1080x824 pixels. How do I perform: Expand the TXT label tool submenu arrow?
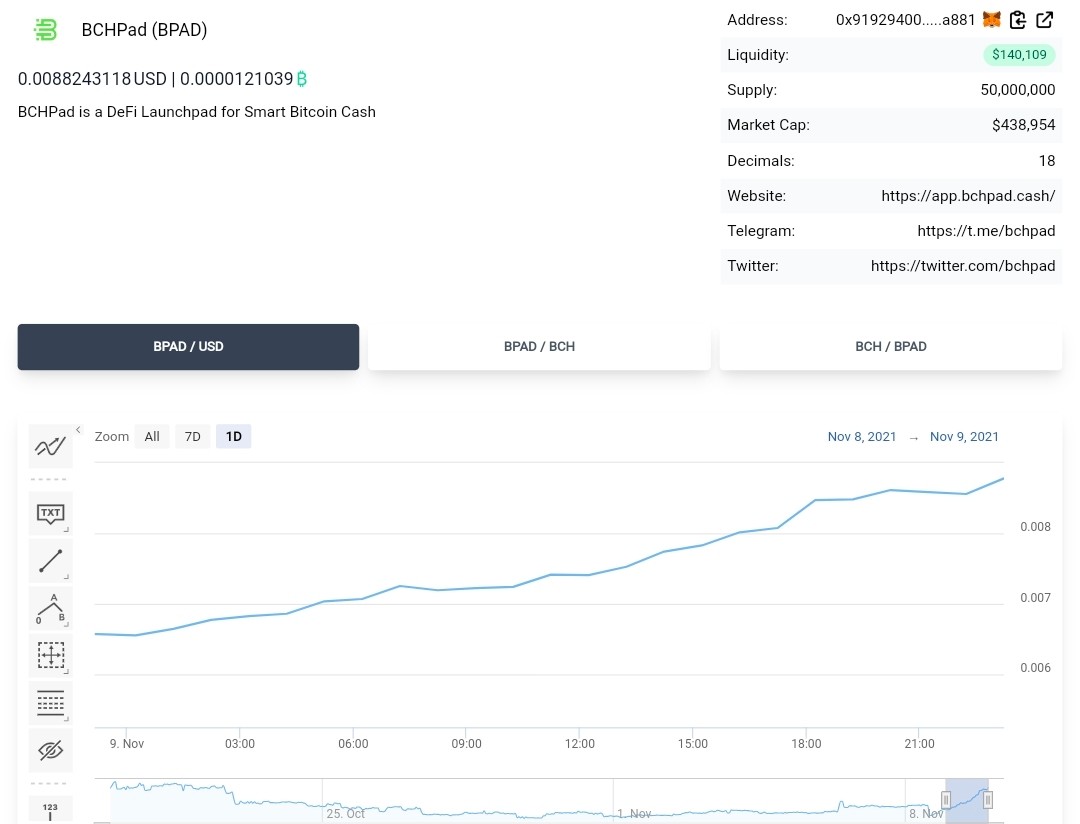click(67, 529)
